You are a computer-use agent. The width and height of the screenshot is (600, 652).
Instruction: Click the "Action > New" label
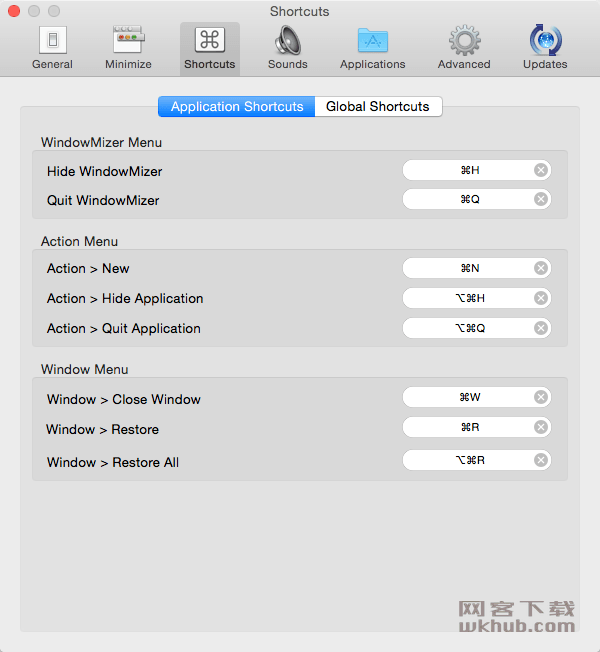click(x=88, y=269)
